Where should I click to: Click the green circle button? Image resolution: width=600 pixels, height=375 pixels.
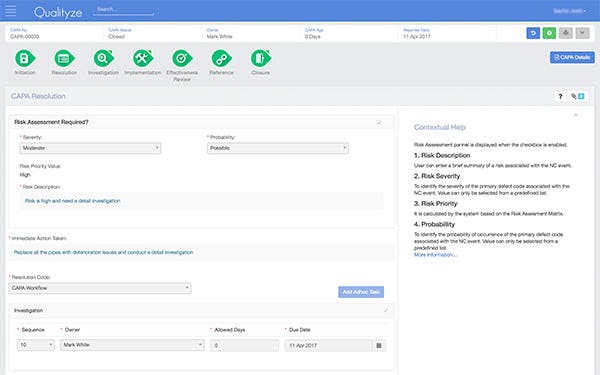click(549, 33)
